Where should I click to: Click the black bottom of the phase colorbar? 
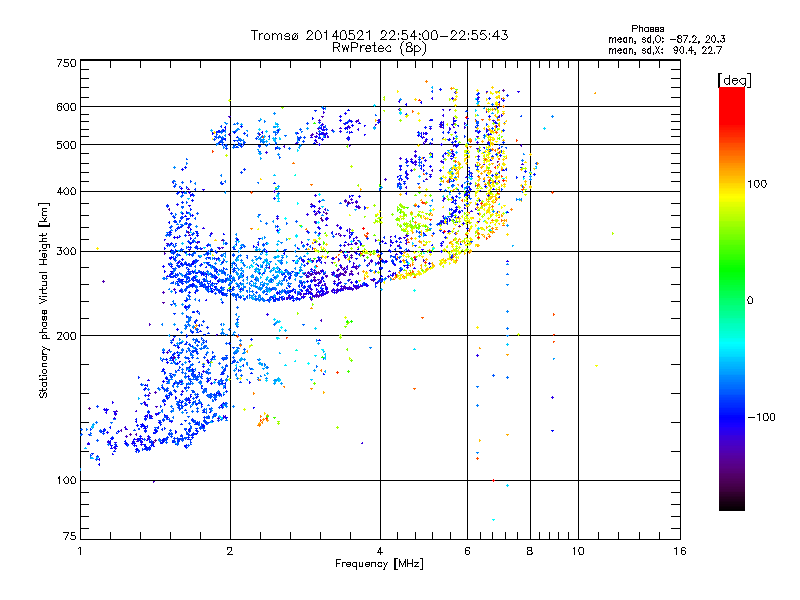pos(732,503)
